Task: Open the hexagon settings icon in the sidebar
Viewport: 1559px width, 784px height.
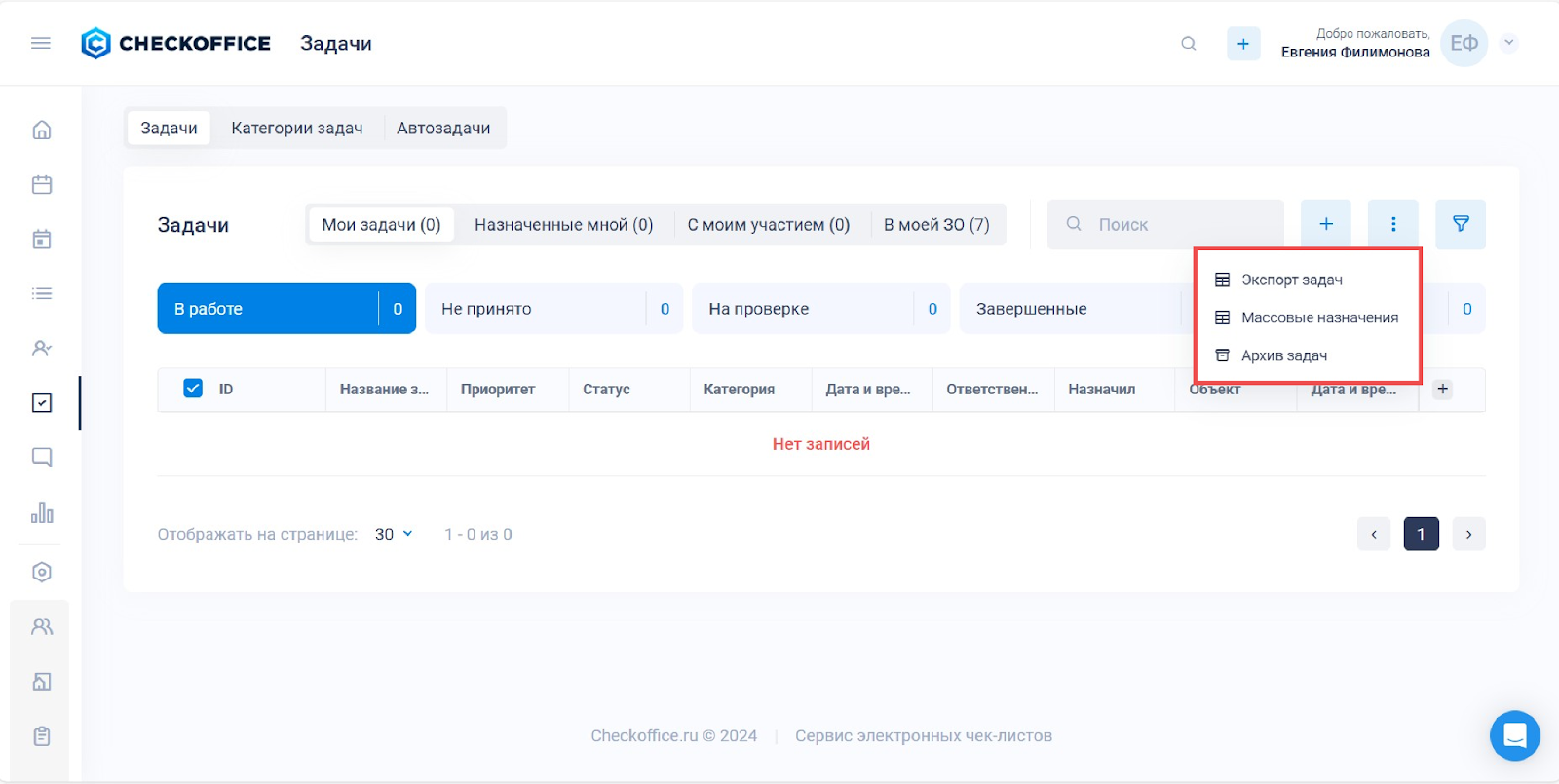Action: [x=42, y=572]
